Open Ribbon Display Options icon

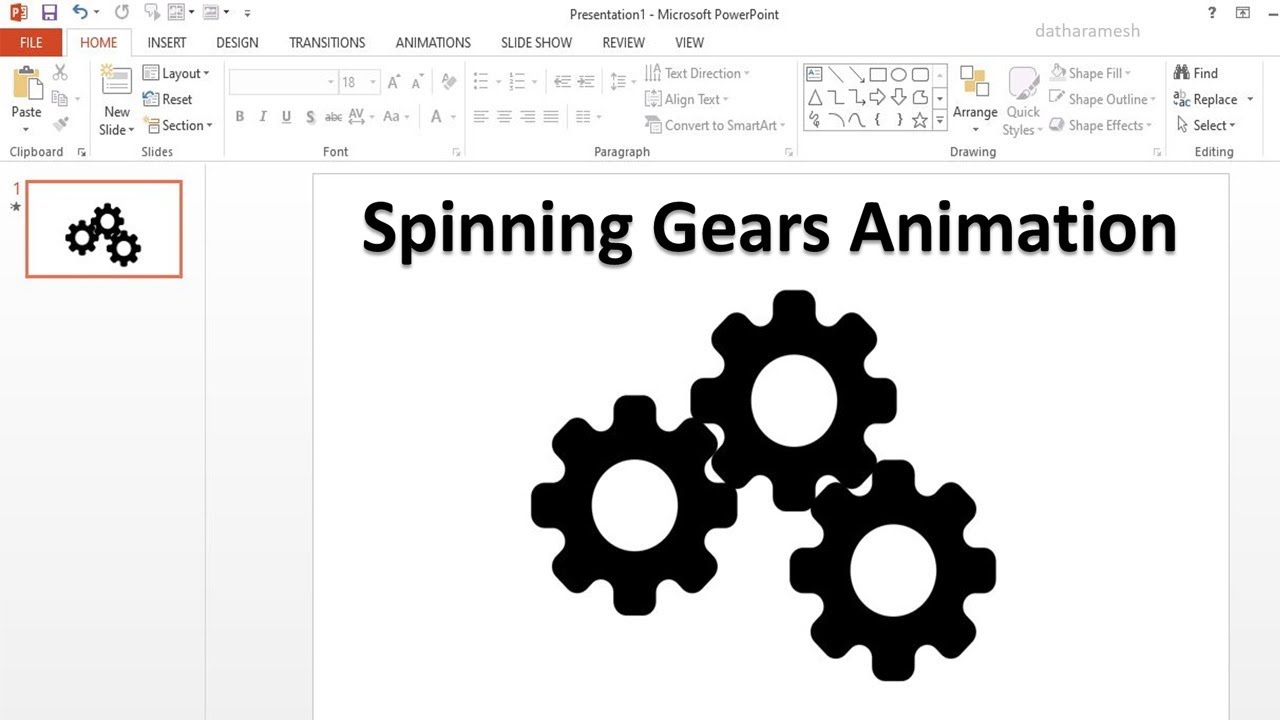pos(1243,13)
